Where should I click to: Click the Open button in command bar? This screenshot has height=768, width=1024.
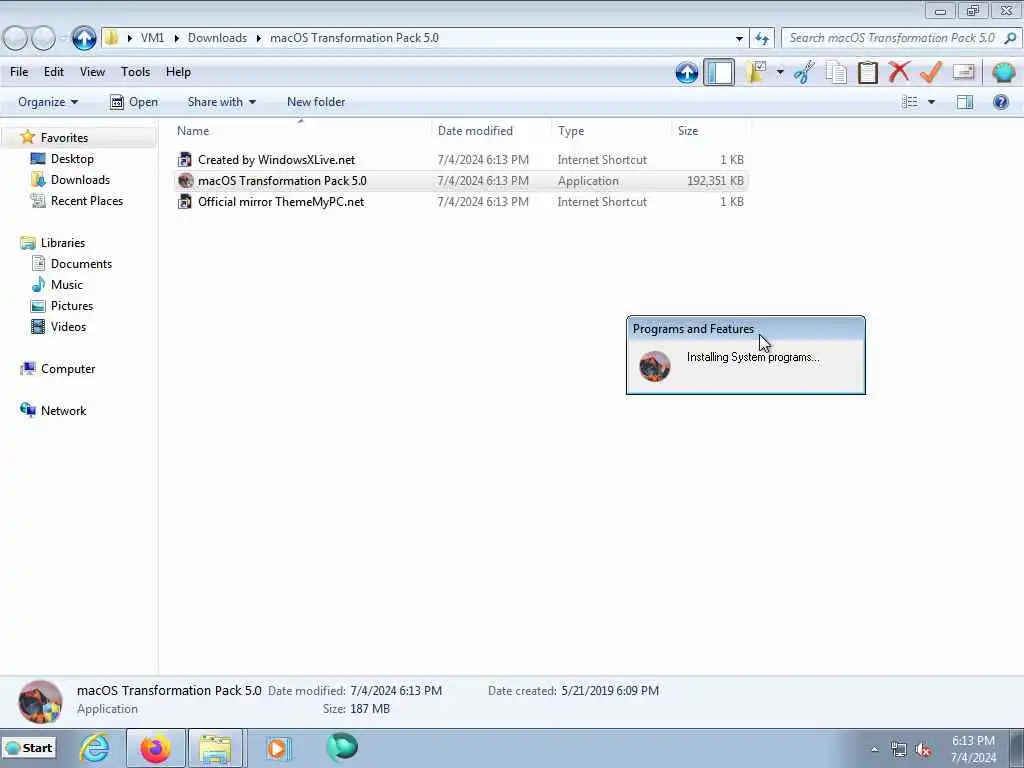pos(134,102)
